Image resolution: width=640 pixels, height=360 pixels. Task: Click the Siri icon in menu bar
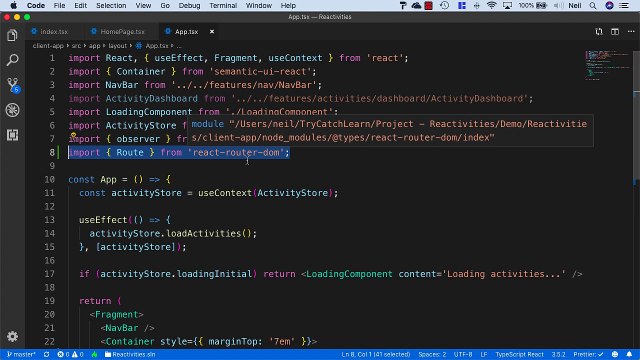tap(609, 5)
